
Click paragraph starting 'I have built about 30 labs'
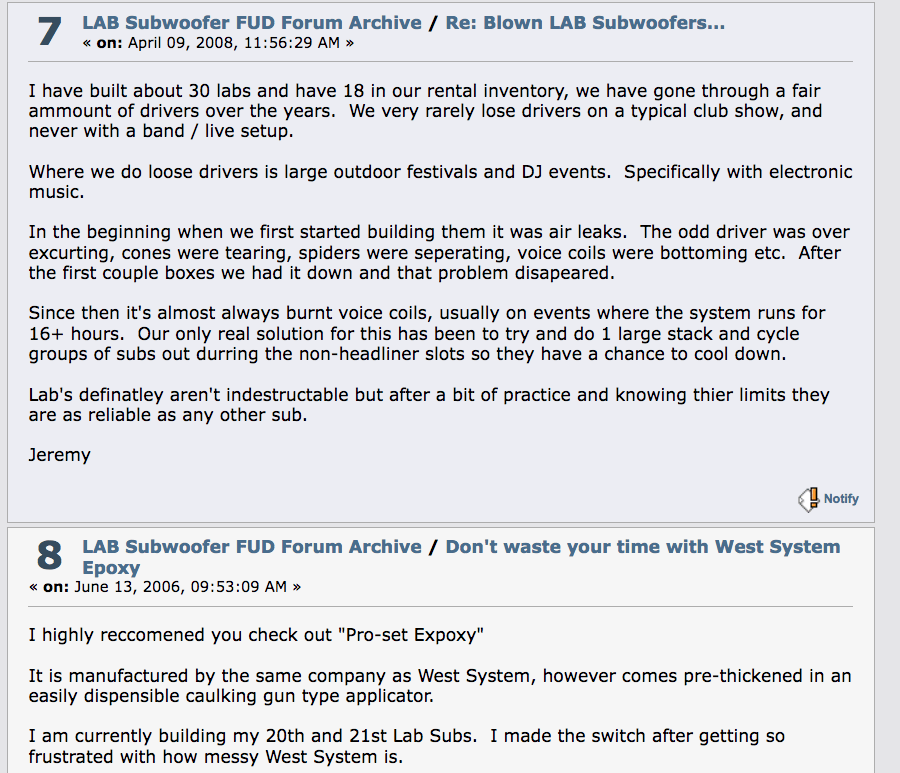pos(425,111)
